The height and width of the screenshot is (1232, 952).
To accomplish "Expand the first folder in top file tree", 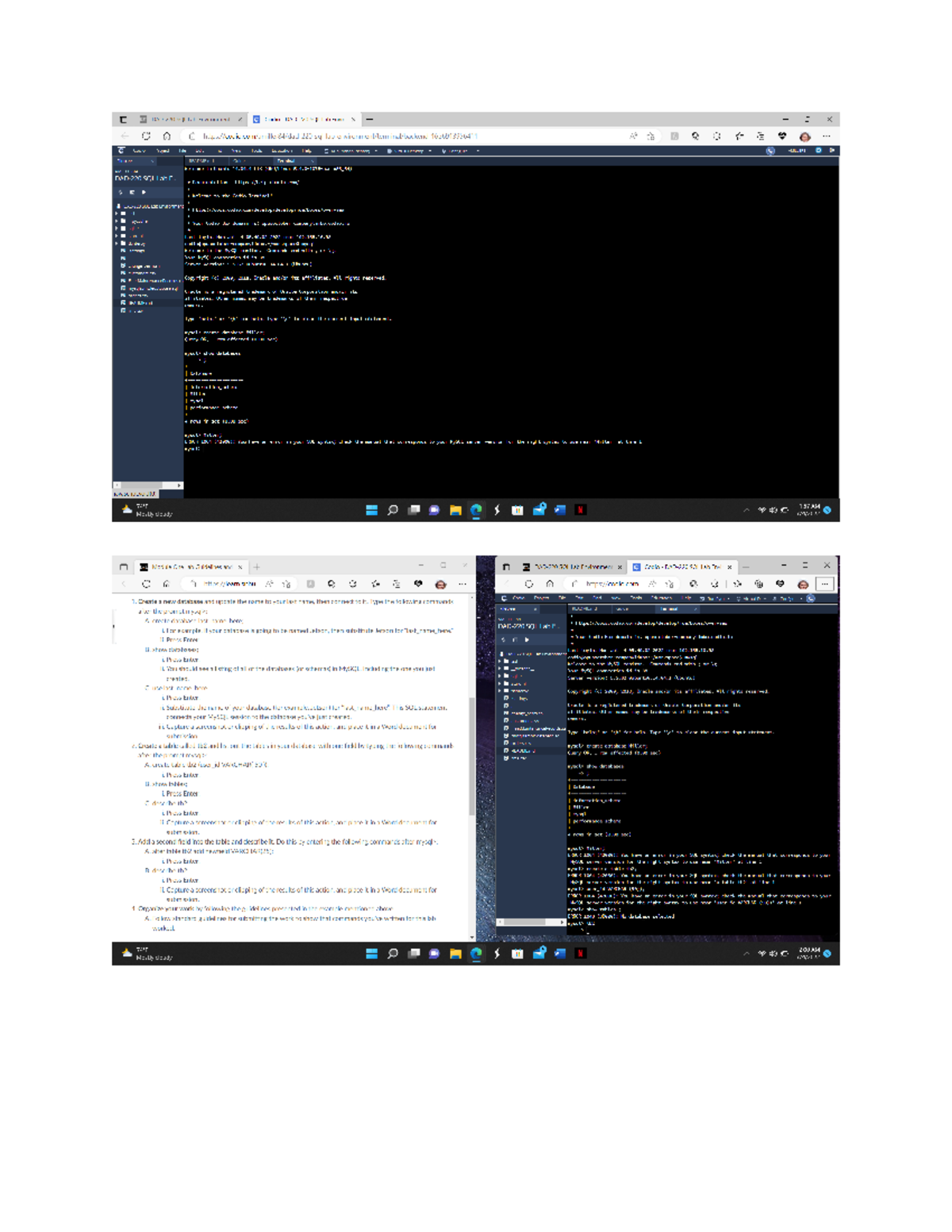I will [x=117, y=213].
